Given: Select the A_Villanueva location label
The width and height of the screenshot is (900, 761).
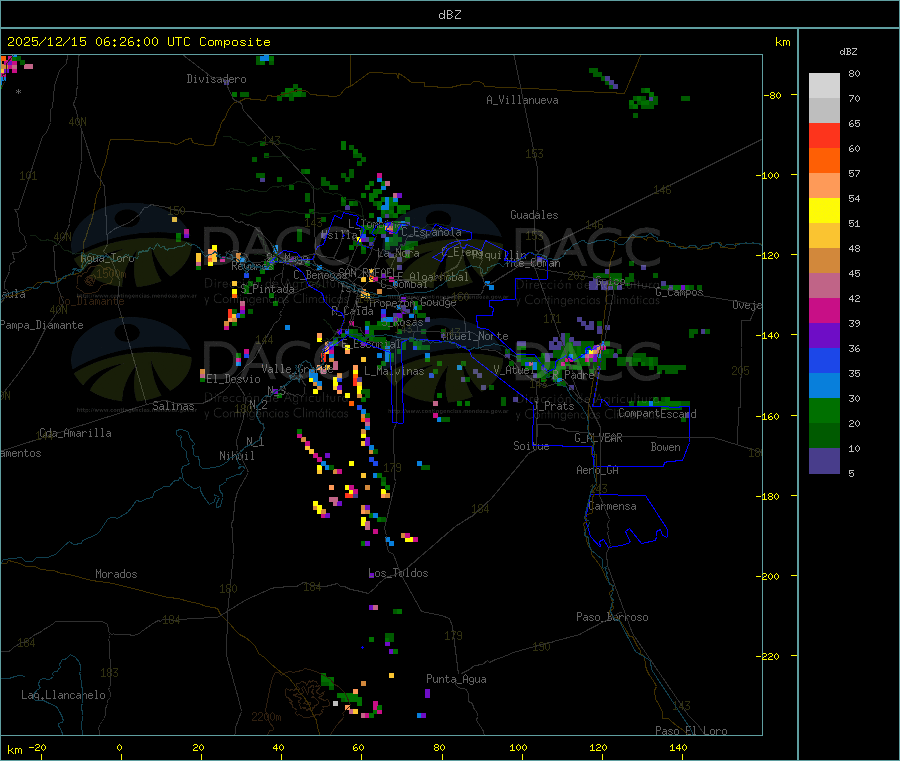Looking at the screenshot, I should (522, 100).
